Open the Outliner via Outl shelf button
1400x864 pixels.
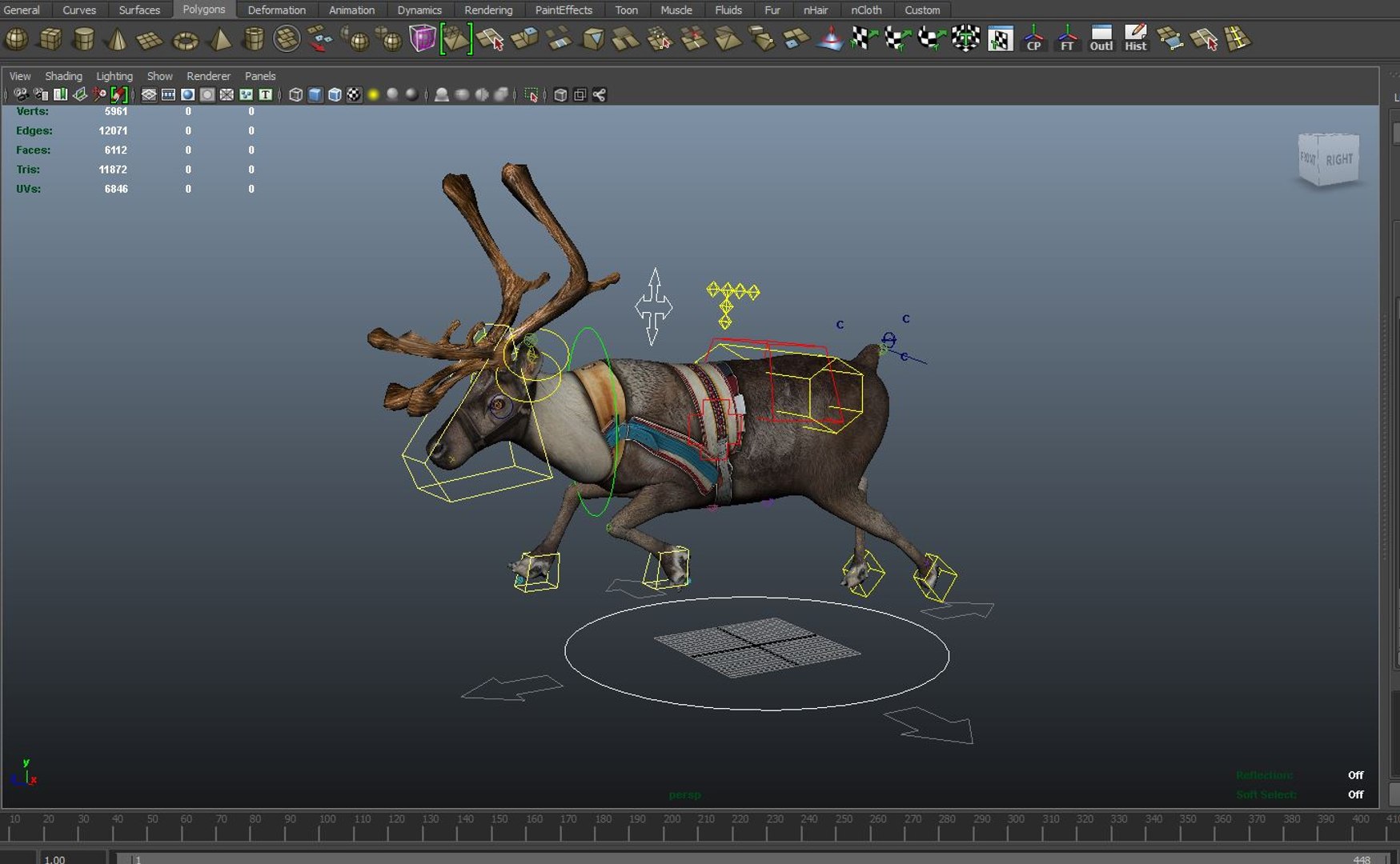[1101, 38]
